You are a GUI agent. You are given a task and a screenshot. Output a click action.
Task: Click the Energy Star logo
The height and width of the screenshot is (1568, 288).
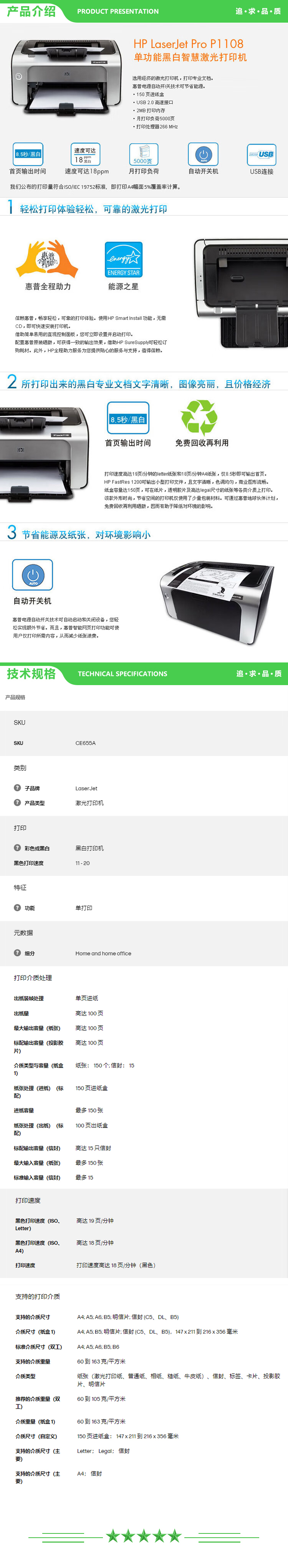point(124,259)
